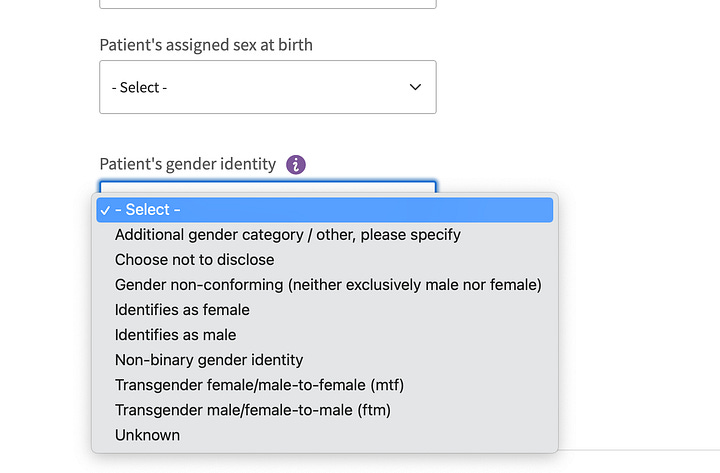Select "Non-binary gender identity" option

(x=209, y=360)
